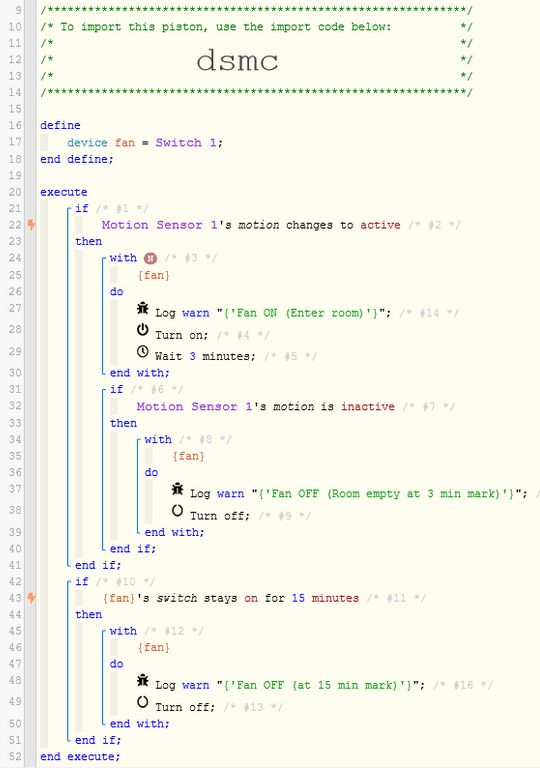
Task: Click the 'Wait 3 minutes' task
Action: click(x=205, y=357)
